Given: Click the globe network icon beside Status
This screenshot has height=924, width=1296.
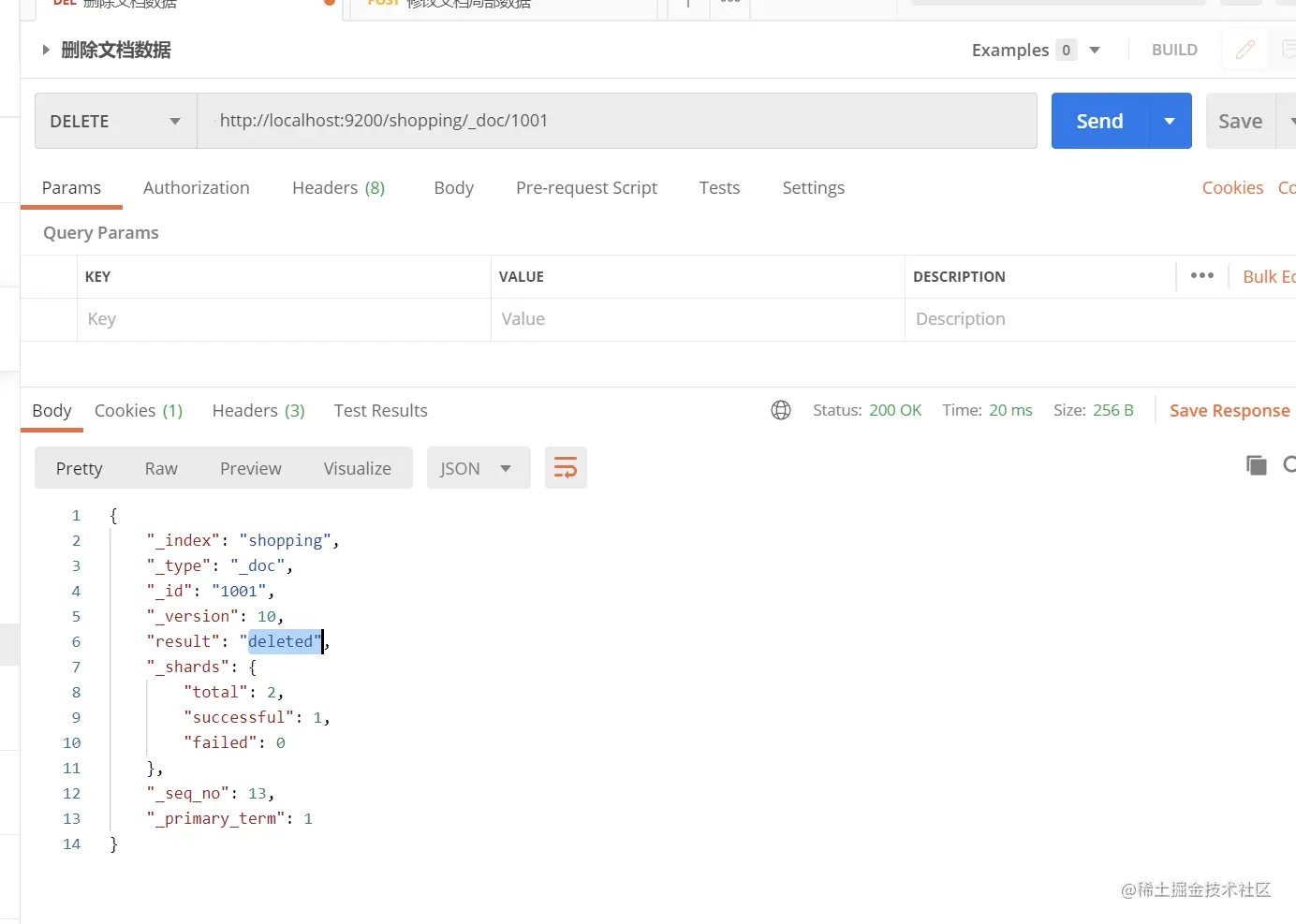Looking at the screenshot, I should [x=781, y=410].
